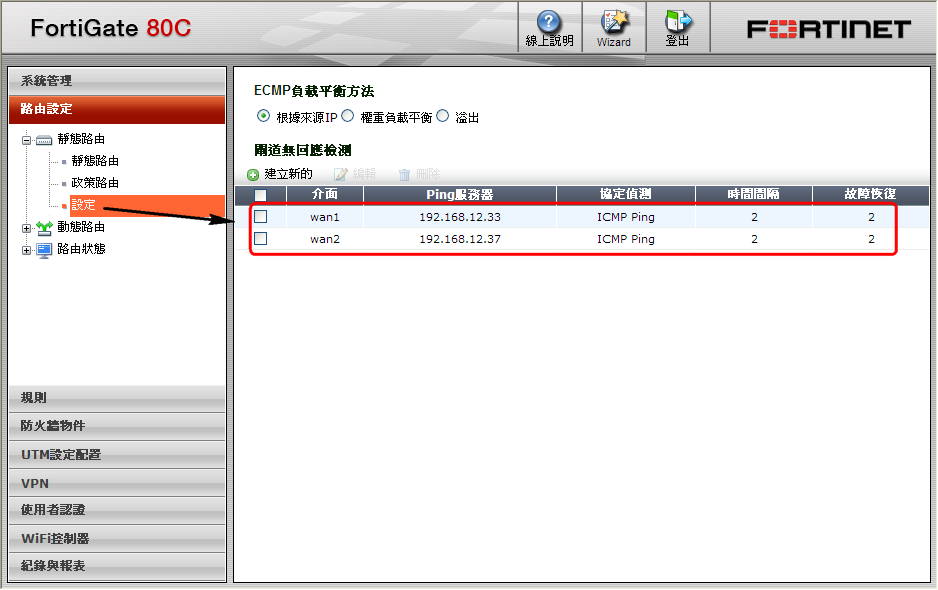Open the VPN menu section
The image size is (938, 590).
point(117,483)
